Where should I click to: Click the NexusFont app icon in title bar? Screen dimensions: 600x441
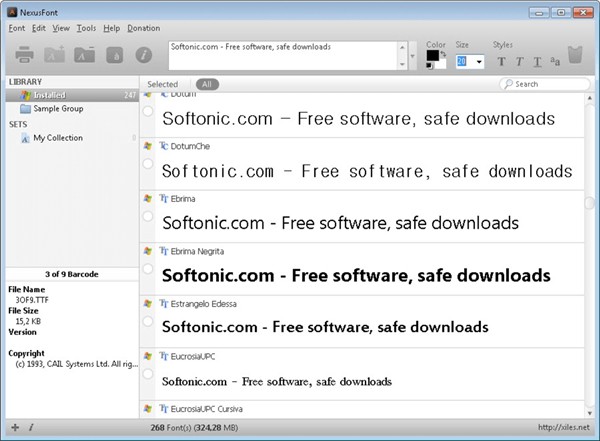(x=12, y=12)
